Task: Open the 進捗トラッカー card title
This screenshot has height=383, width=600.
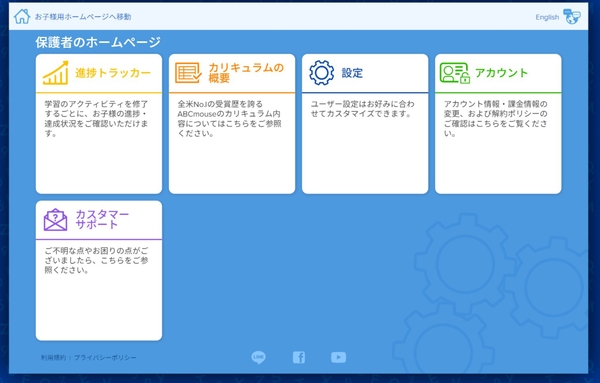Action: [113, 73]
